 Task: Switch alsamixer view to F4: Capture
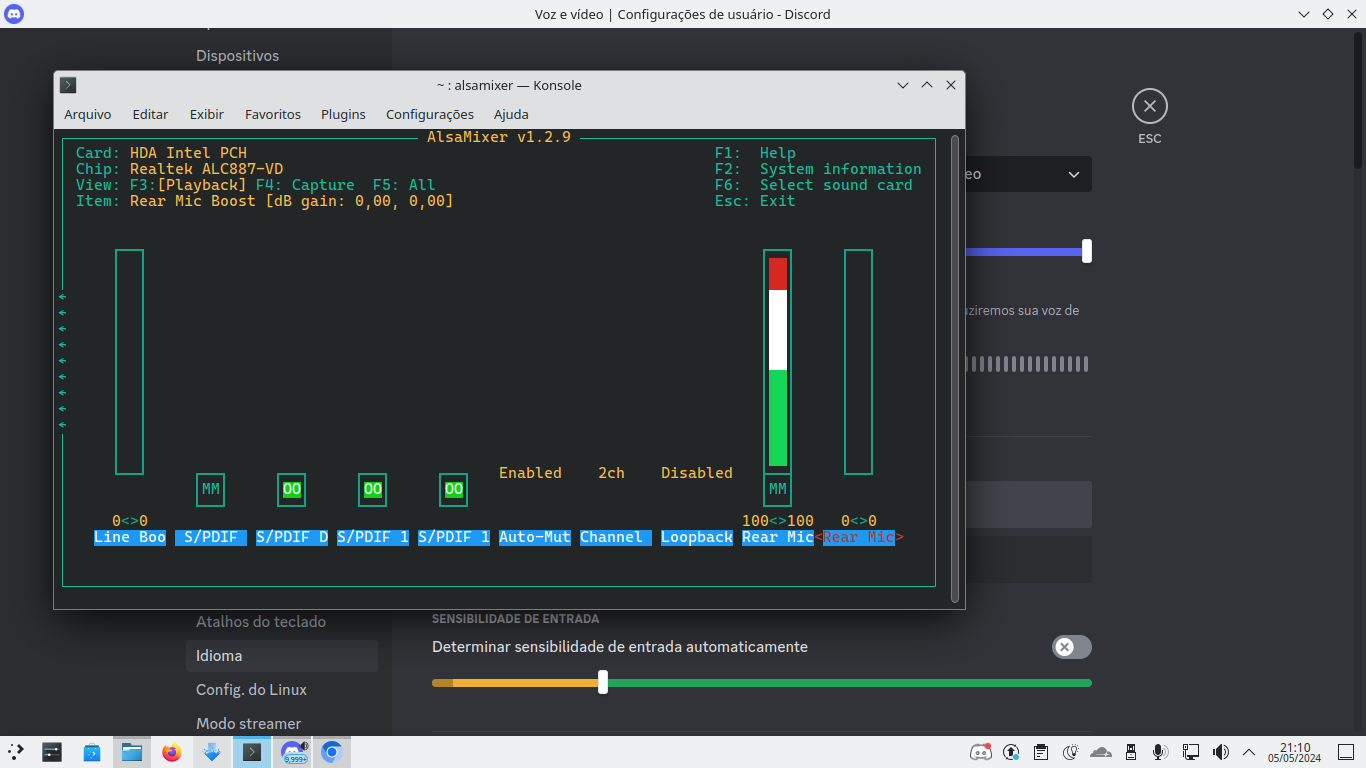(305, 185)
